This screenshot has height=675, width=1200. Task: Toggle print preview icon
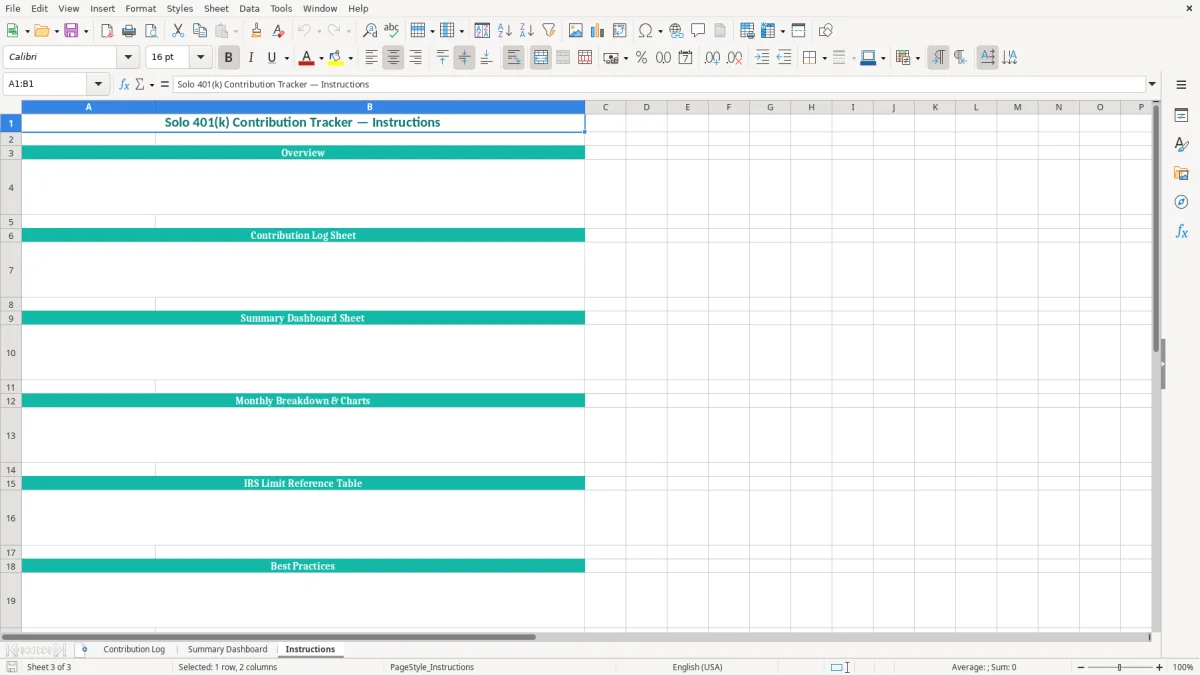(151, 31)
